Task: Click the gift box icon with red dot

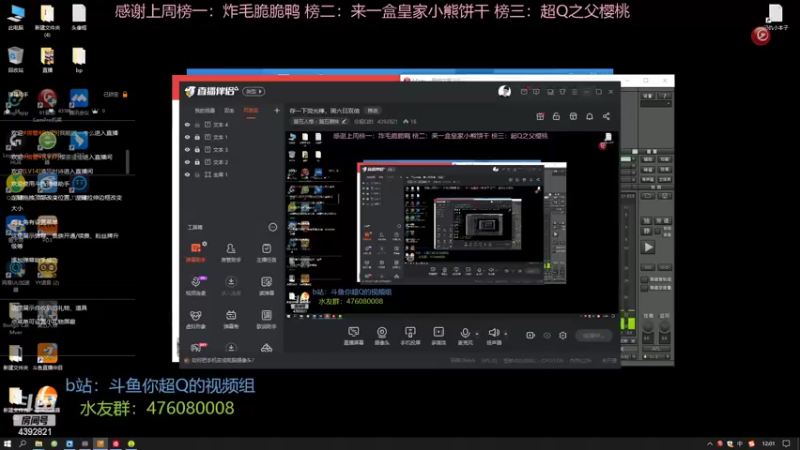Action: [540, 116]
